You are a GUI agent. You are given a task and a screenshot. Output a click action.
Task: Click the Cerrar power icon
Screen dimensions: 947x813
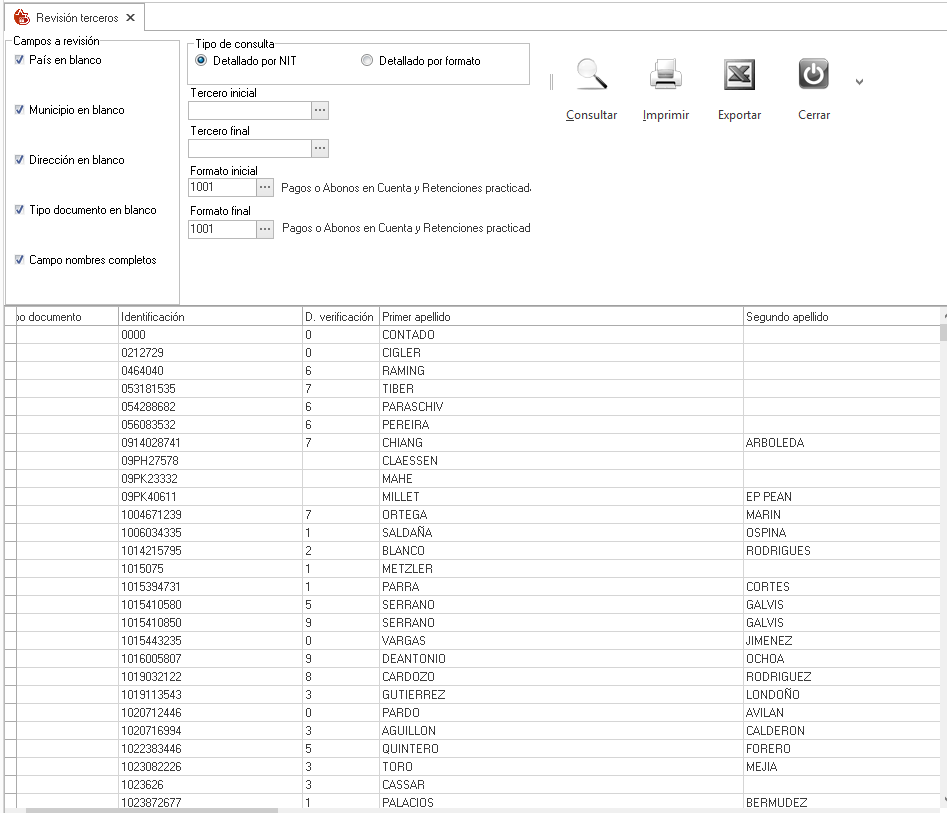click(813, 76)
